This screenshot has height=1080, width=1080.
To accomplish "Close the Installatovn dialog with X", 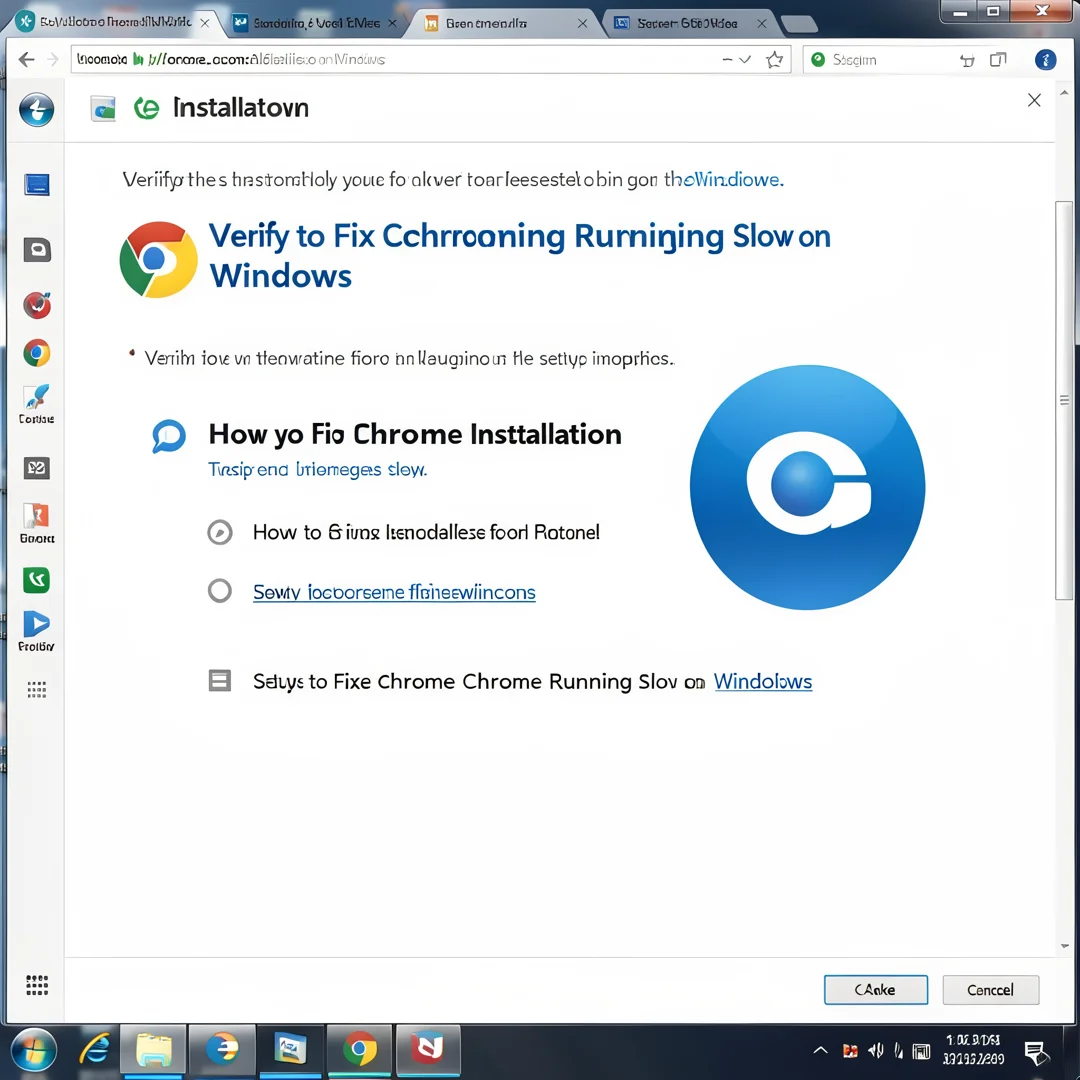I will (x=1034, y=101).
